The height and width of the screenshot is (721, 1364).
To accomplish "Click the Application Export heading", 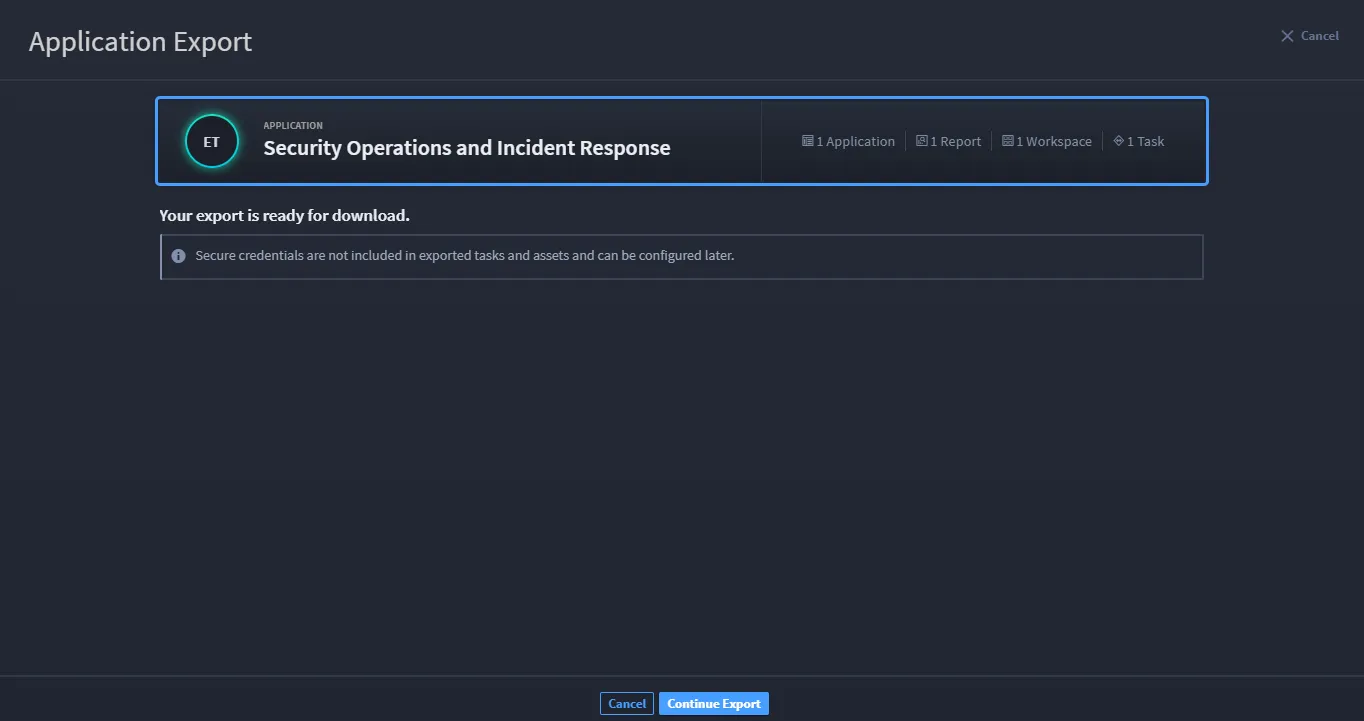I will coord(140,42).
